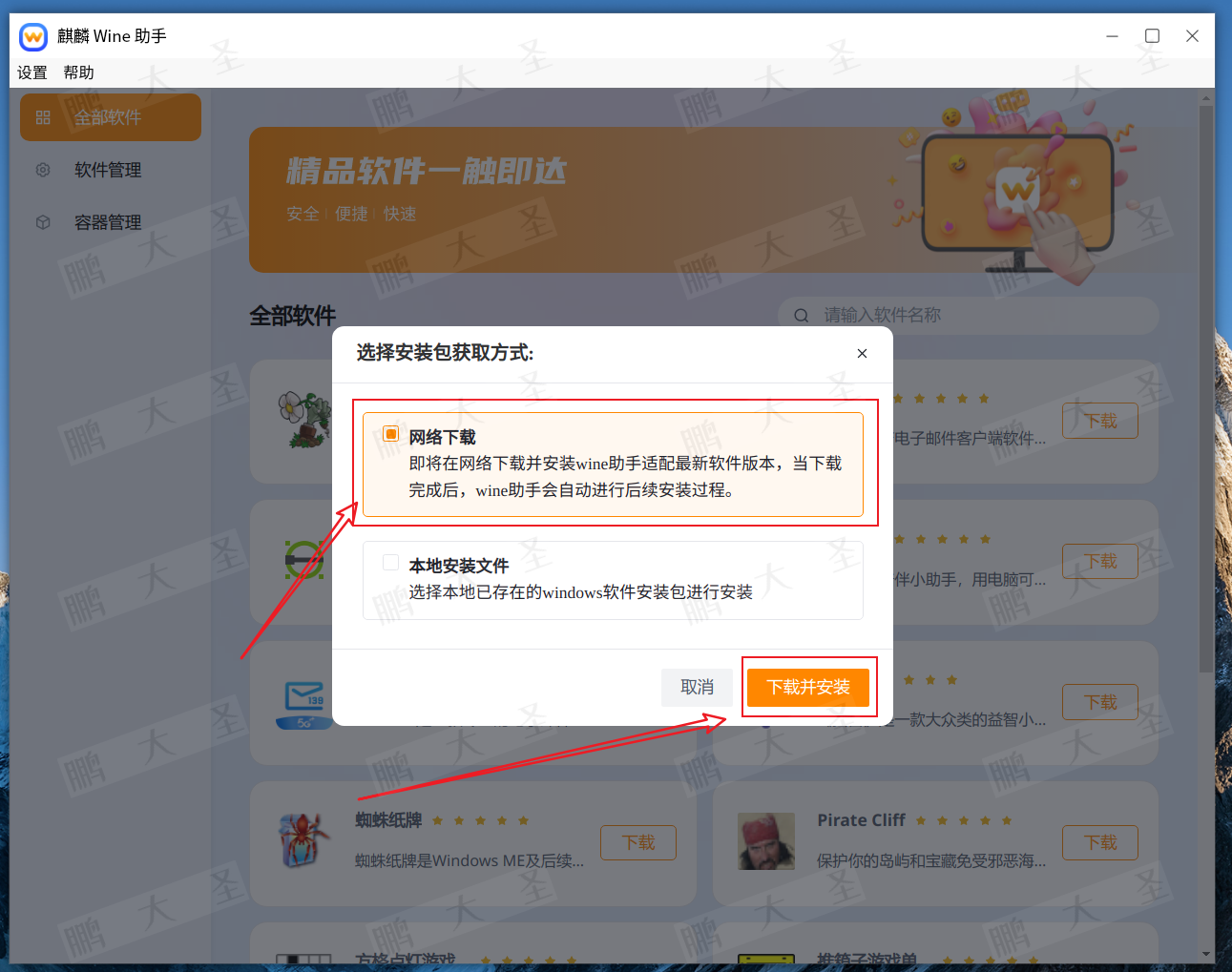Click 下载 for the 益智小 game card
This screenshot has height=972, width=1232.
(1100, 702)
